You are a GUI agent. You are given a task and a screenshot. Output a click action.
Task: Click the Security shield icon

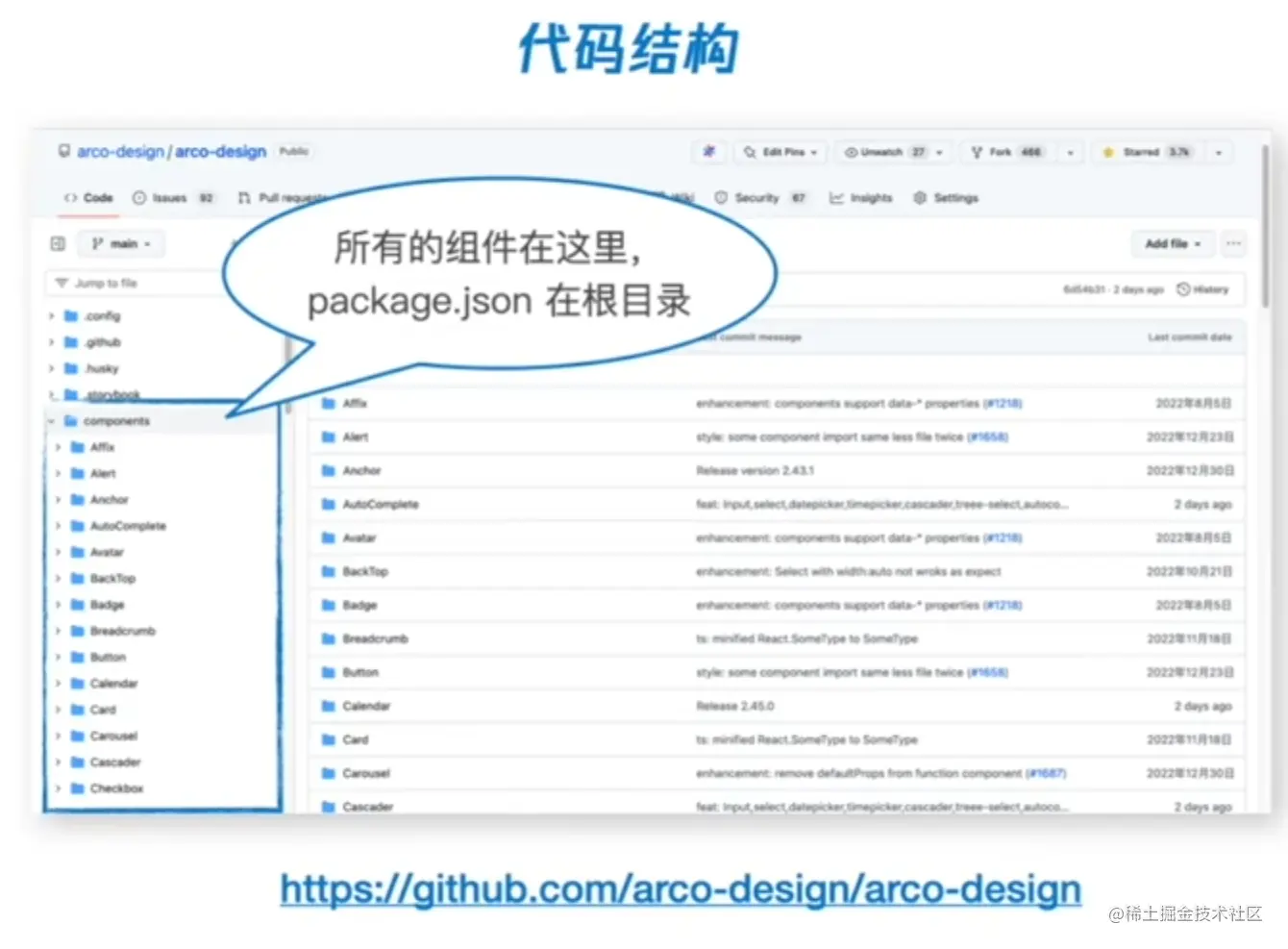click(x=721, y=198)
